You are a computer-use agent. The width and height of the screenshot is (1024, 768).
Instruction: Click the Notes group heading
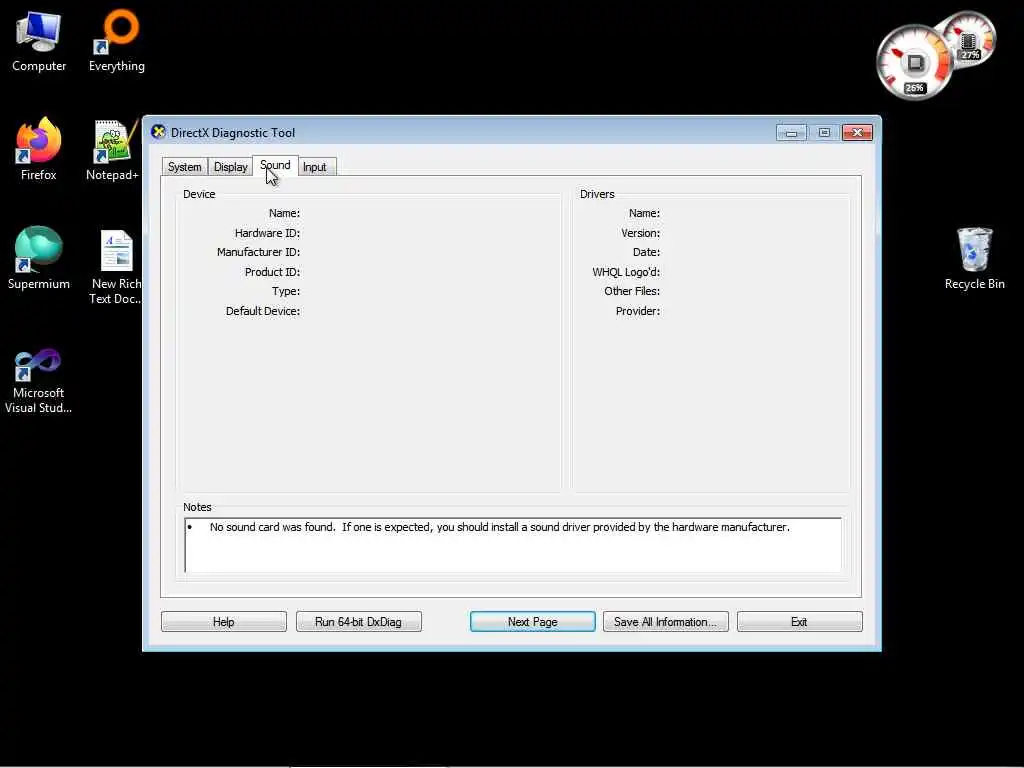pos(197,507)
